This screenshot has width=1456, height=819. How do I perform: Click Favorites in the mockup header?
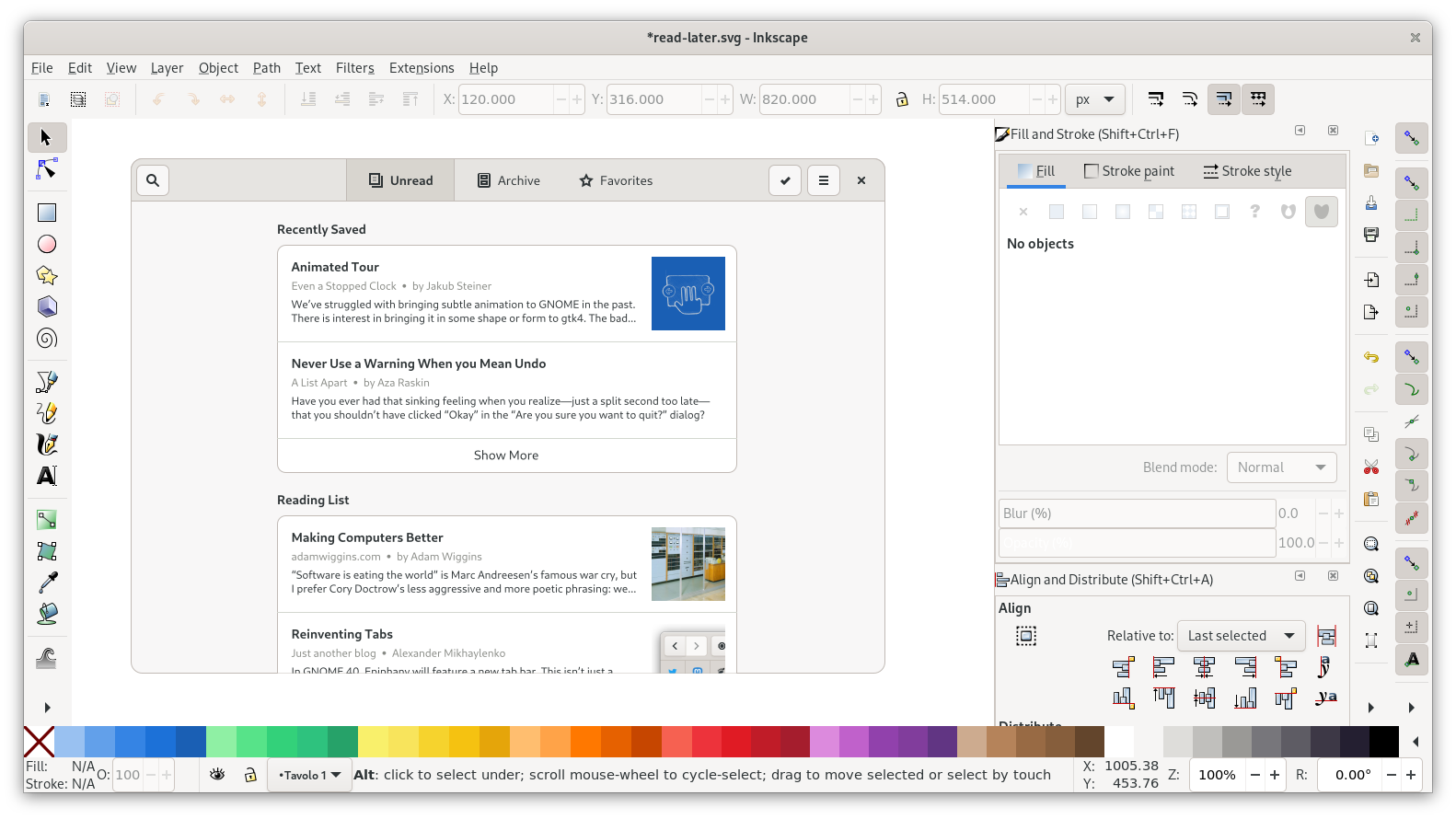[x=616, y=180]
